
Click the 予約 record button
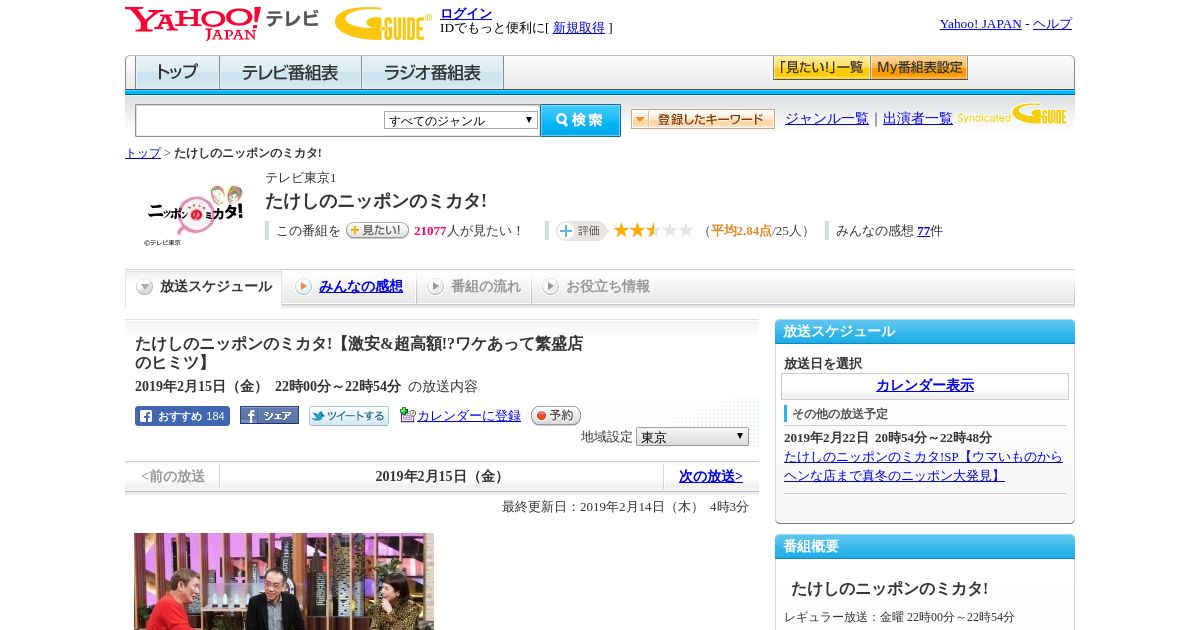[x=556, y=415]
